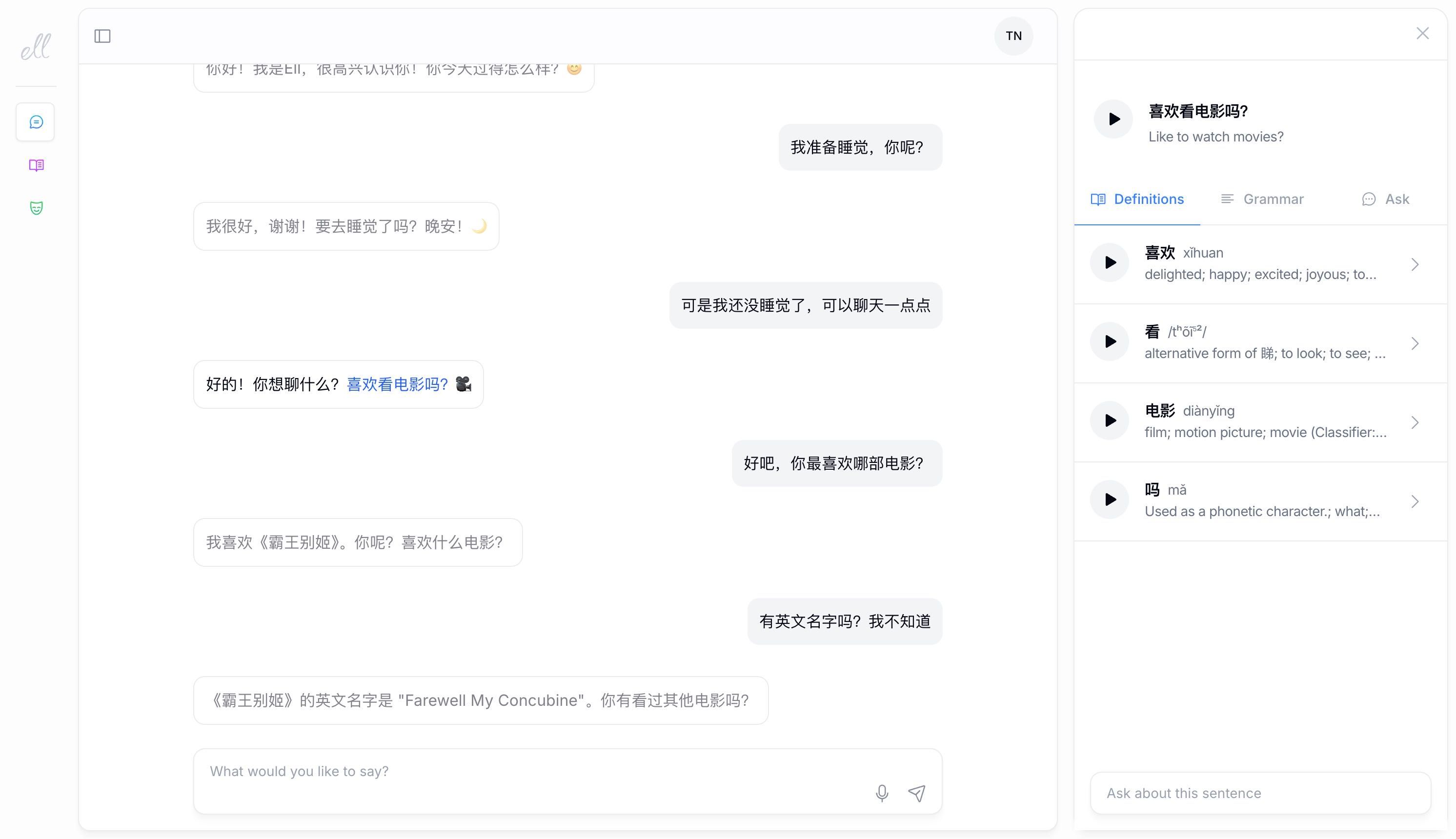Switch to the Grammar tab
1456x839 pixels.
click(x=1262, y=200)
